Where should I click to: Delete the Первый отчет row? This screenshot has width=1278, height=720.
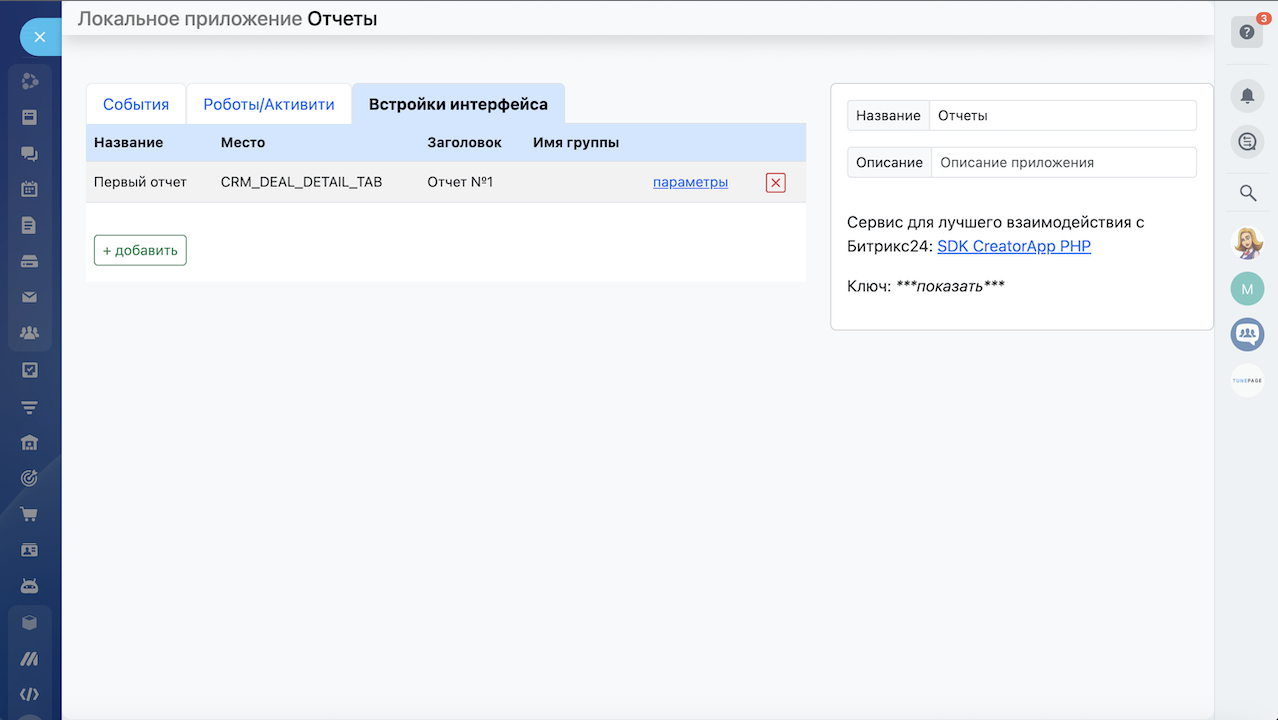pyautogui.click(x=775, y=183)
